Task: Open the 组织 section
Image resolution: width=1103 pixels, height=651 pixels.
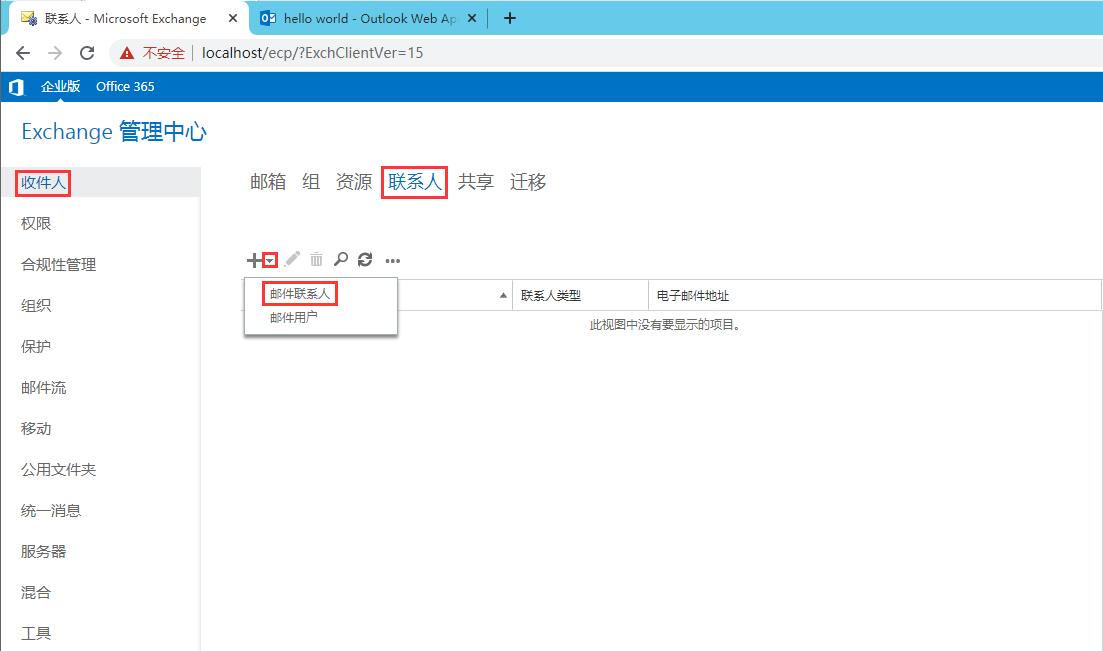Action: pyautogui.click(x=36, y=305)
